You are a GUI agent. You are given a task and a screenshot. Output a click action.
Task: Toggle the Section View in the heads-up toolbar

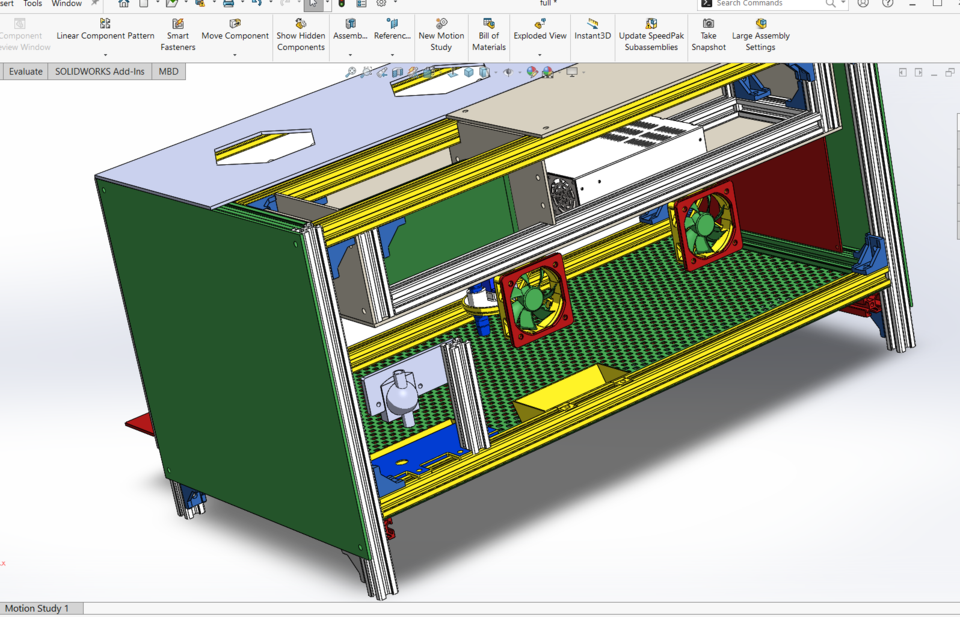coord(398,72)
